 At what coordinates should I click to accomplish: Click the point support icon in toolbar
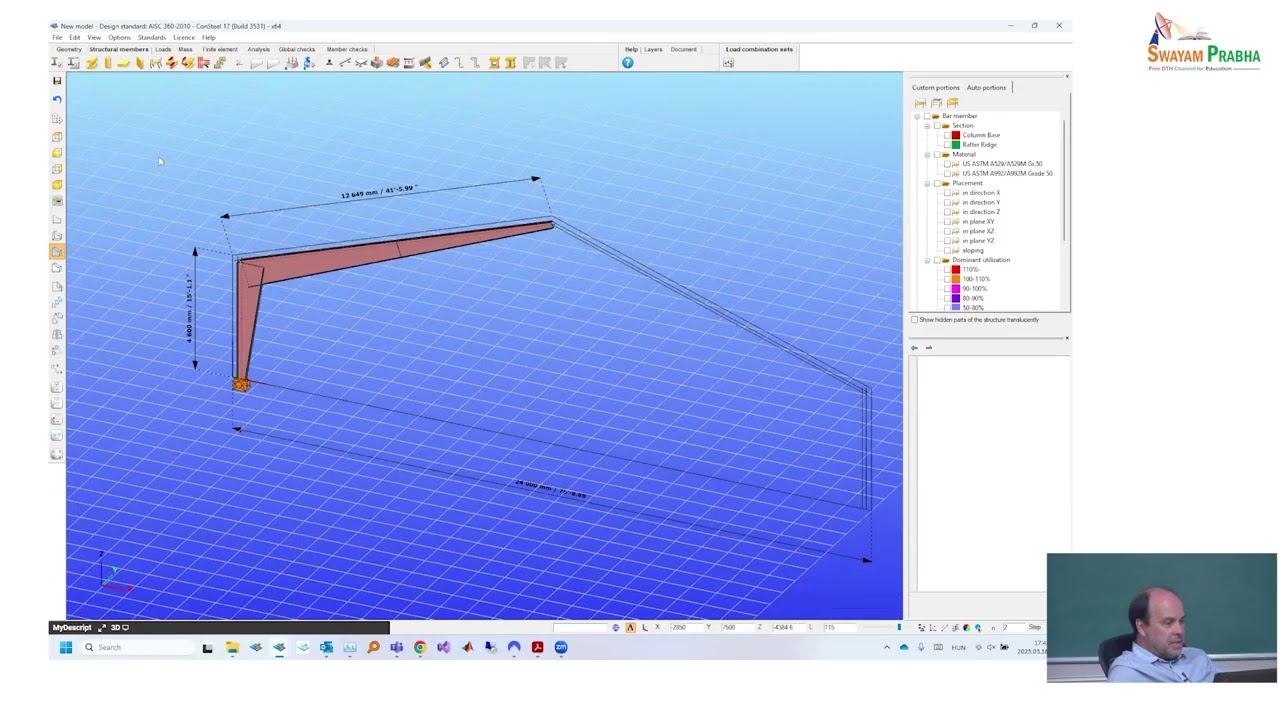coord(329,63)
